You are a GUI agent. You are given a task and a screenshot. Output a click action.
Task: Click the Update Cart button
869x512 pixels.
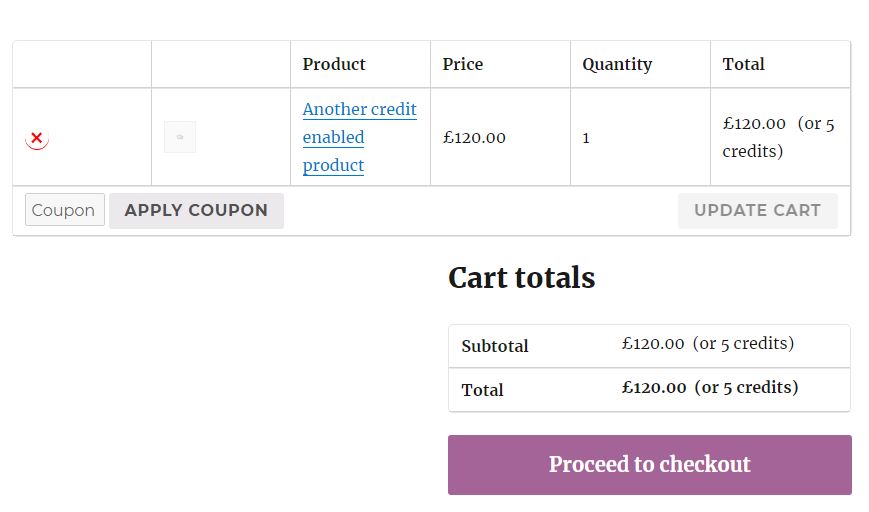tap(757, 210)
